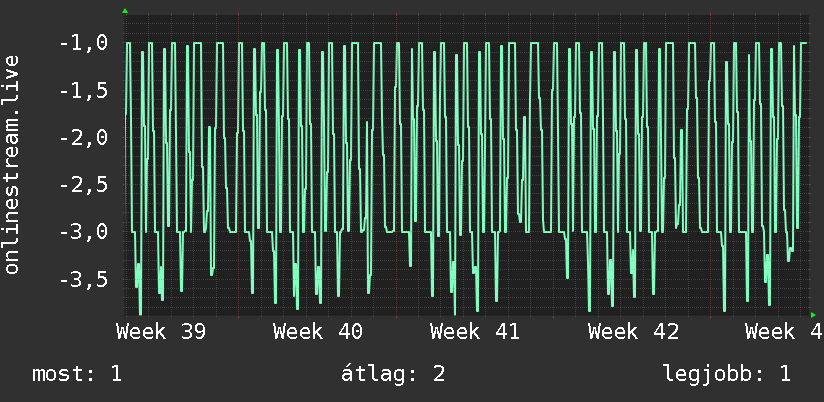Click the 'most: 1' statistic text
The image size is (824, 402).
coord(77,374)
